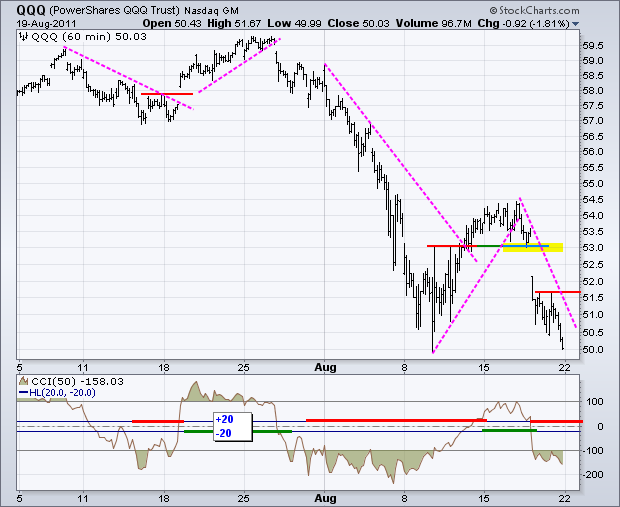Click the red resistance line at 51.5

pyautogui.click(x=558, y=292)
